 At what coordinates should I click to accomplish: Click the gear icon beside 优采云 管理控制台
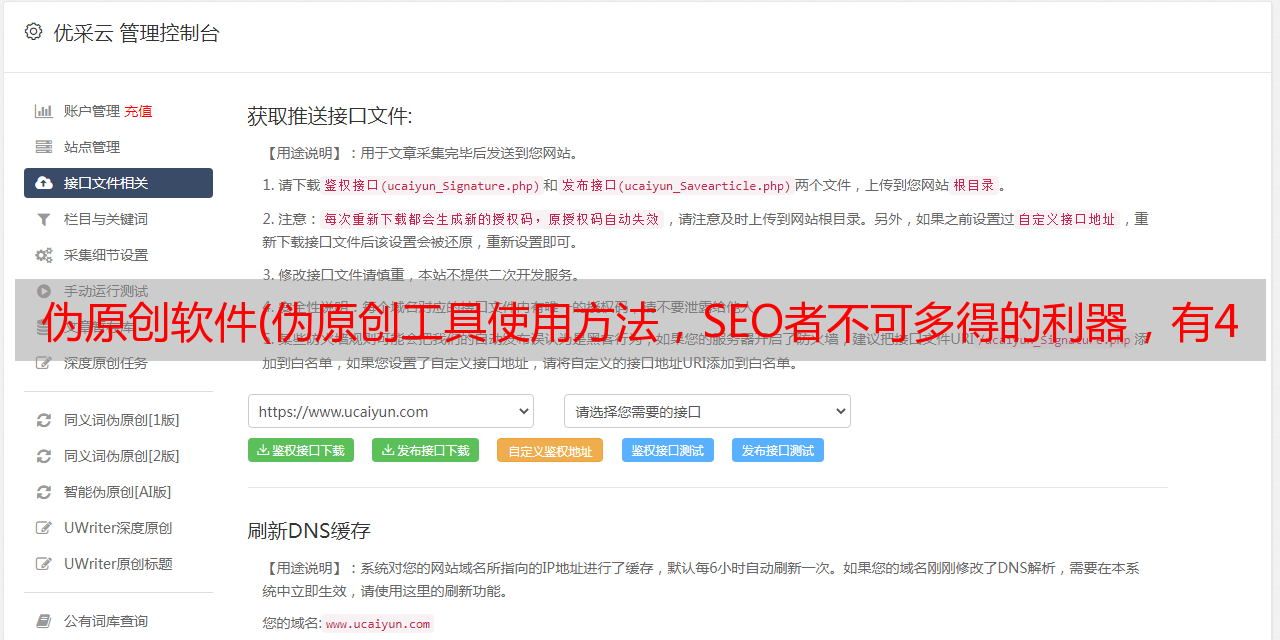(34, 32)
